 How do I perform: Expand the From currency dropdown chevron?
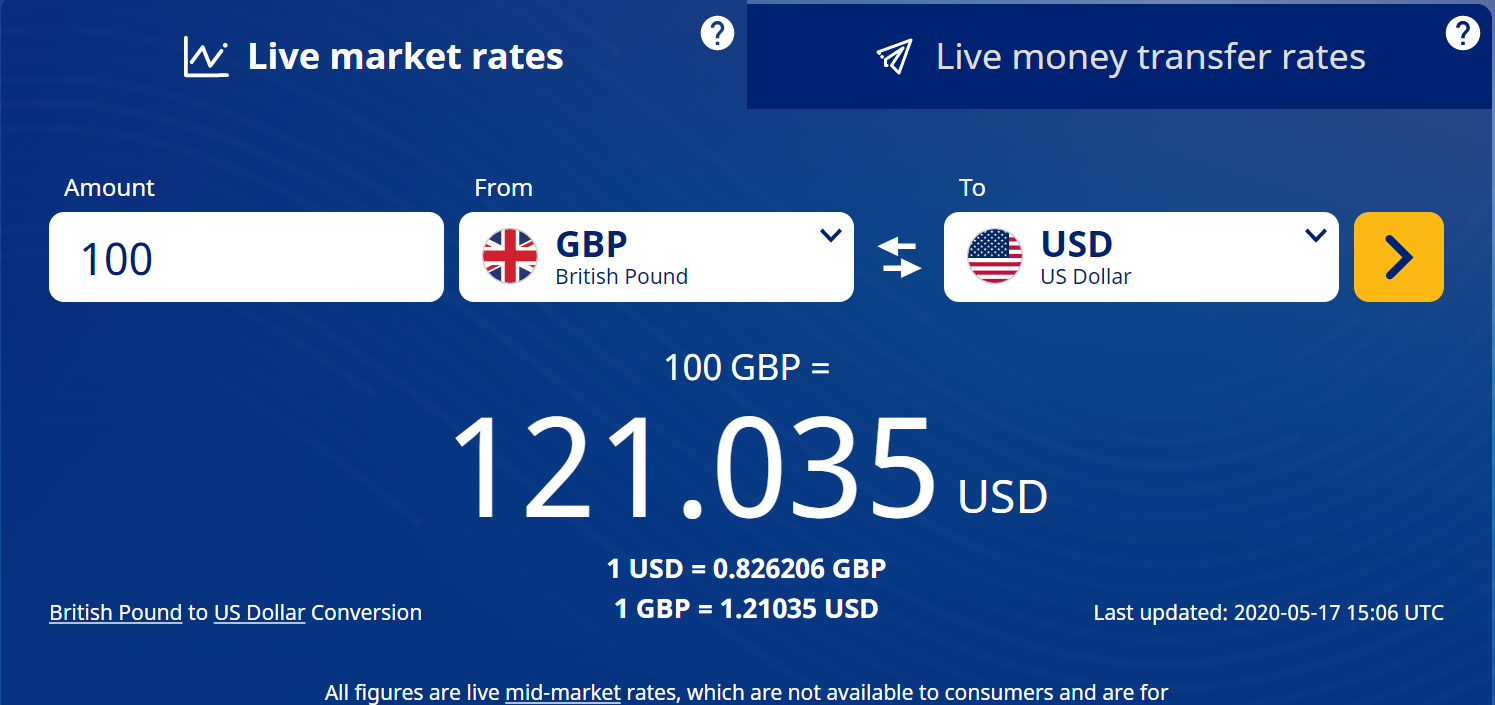(830, 236)
